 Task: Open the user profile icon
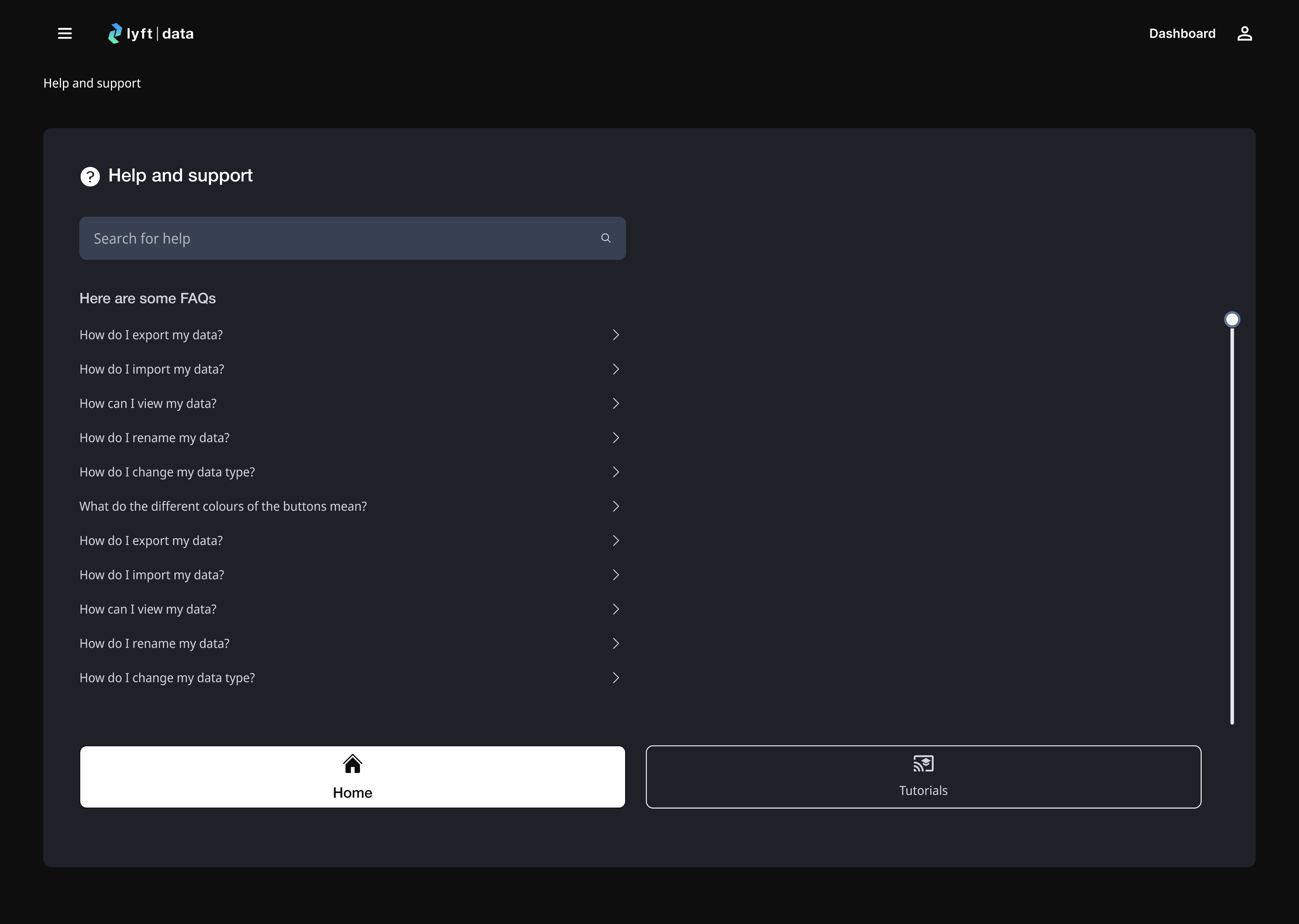1244,34
